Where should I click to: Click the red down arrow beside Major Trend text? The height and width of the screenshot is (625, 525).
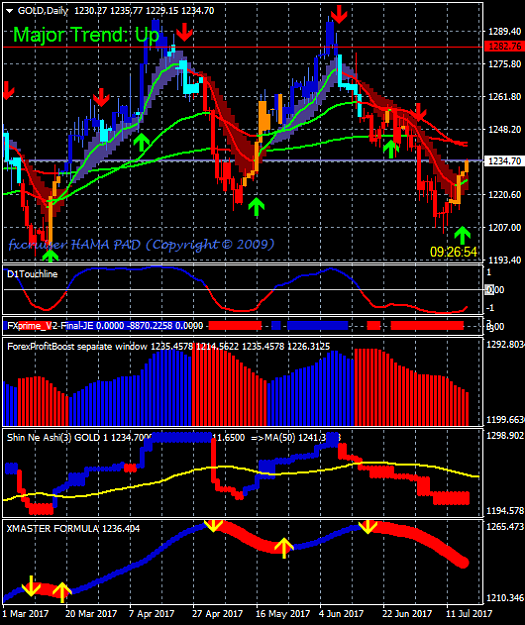[184, 32]
